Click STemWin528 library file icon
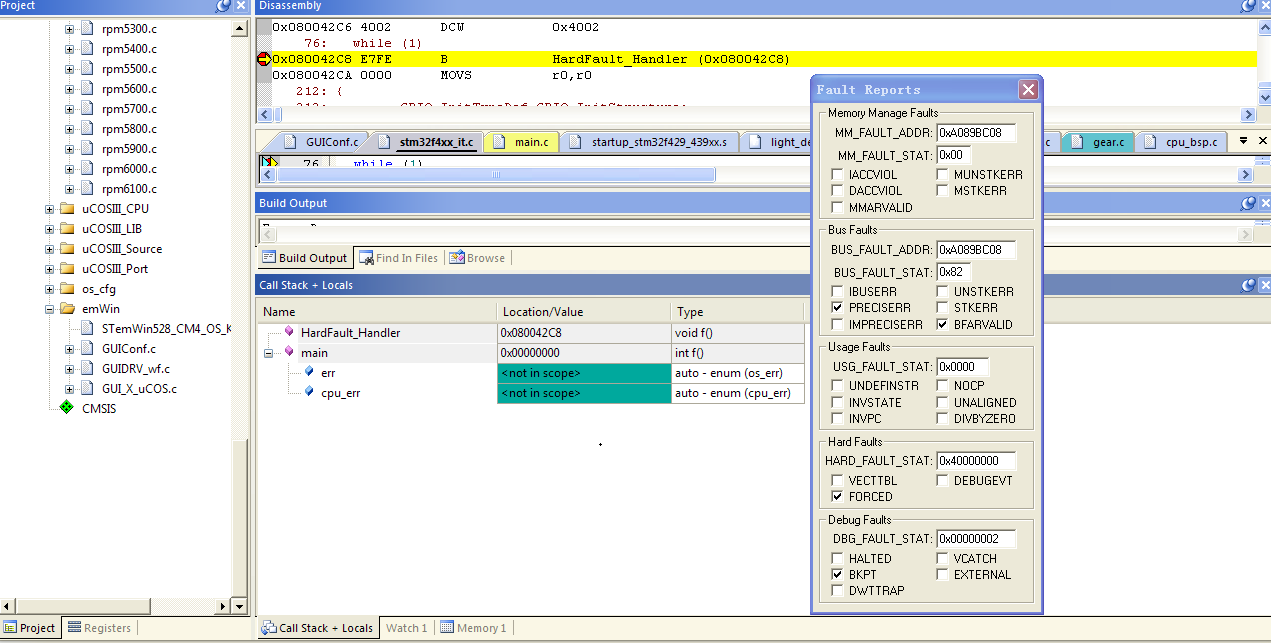The image size is (1271, 643). point(86,329)
